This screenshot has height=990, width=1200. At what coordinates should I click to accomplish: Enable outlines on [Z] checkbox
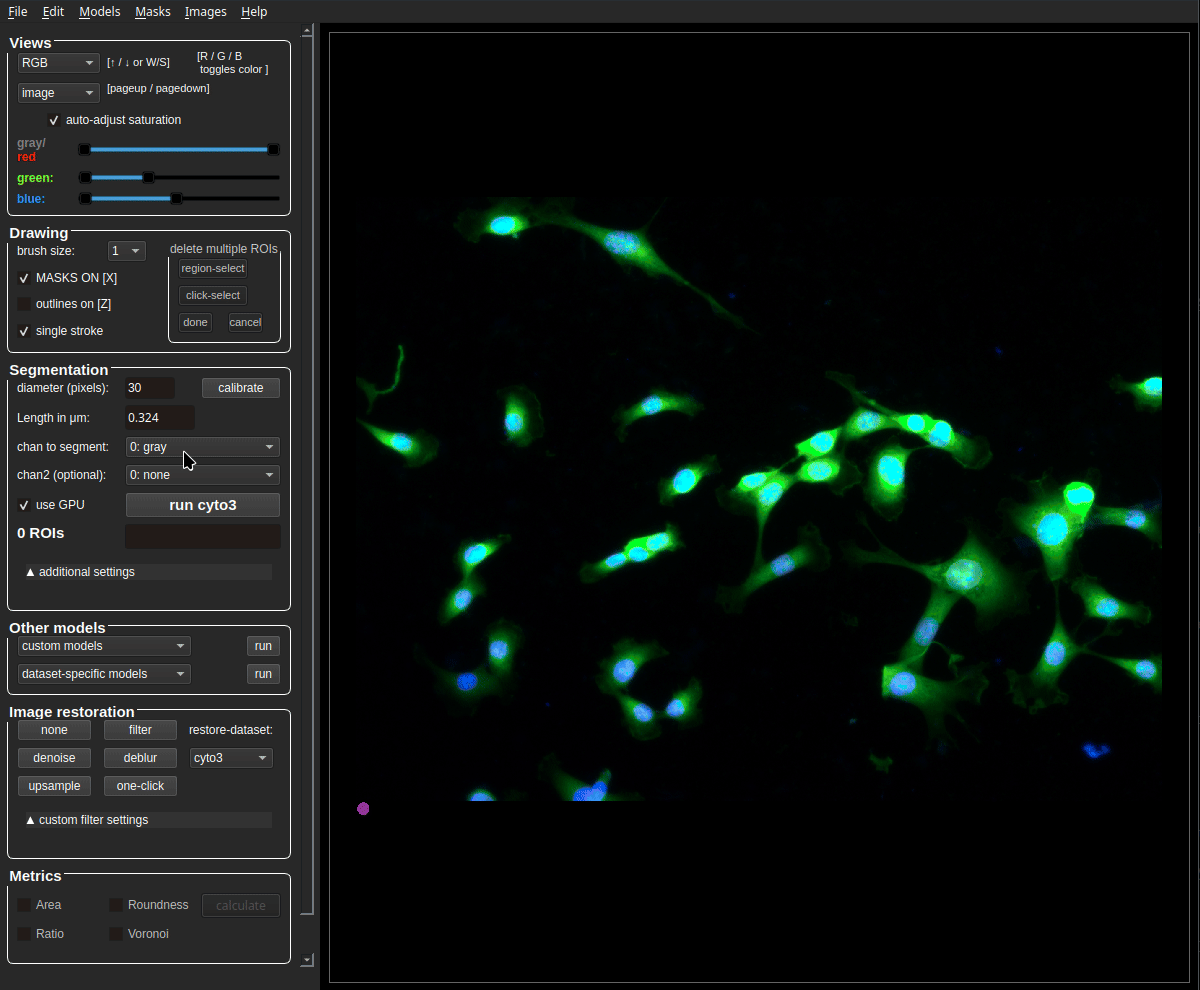24,304
